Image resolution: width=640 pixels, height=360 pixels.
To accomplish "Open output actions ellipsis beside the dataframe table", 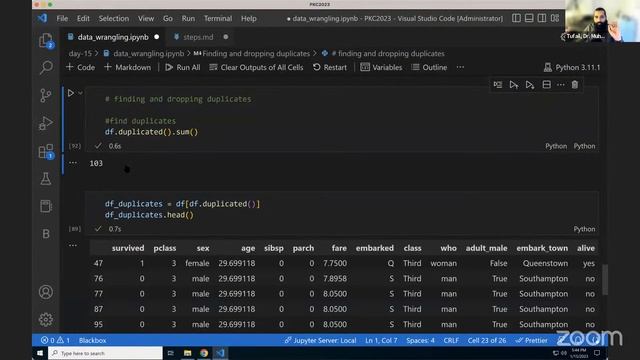I will click(x=73, y=245).
